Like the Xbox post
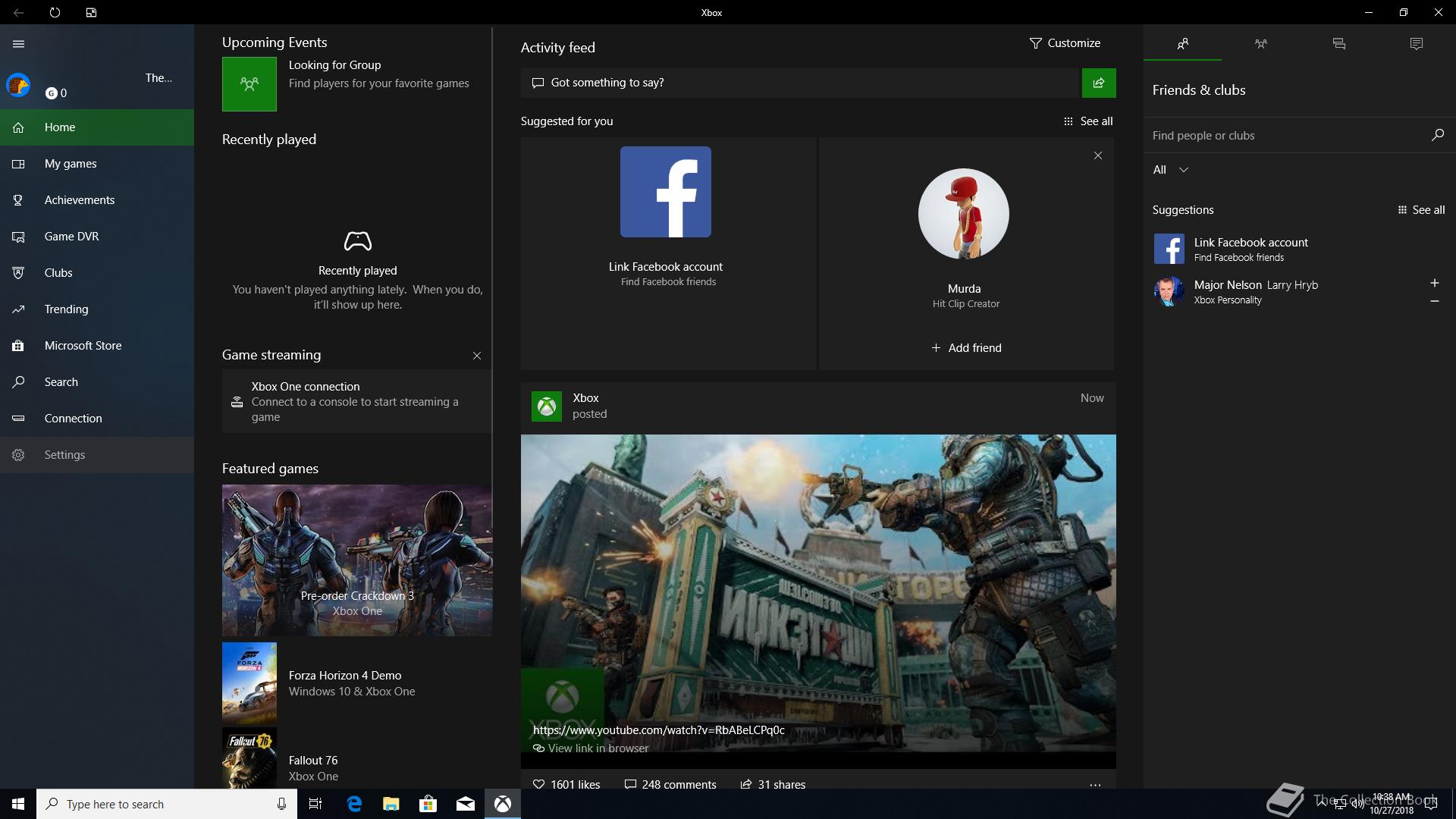Screen dimensions: 1456x819 pyautogui.click(x=566, y=784)
